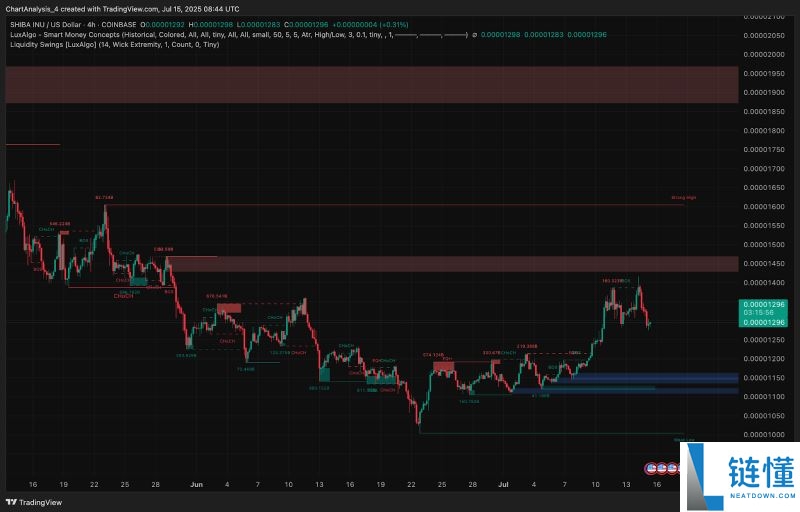Click the 0.00001600 price axis label
The width and height of the screenshot is (800, 512).
(x=765, y=206)
